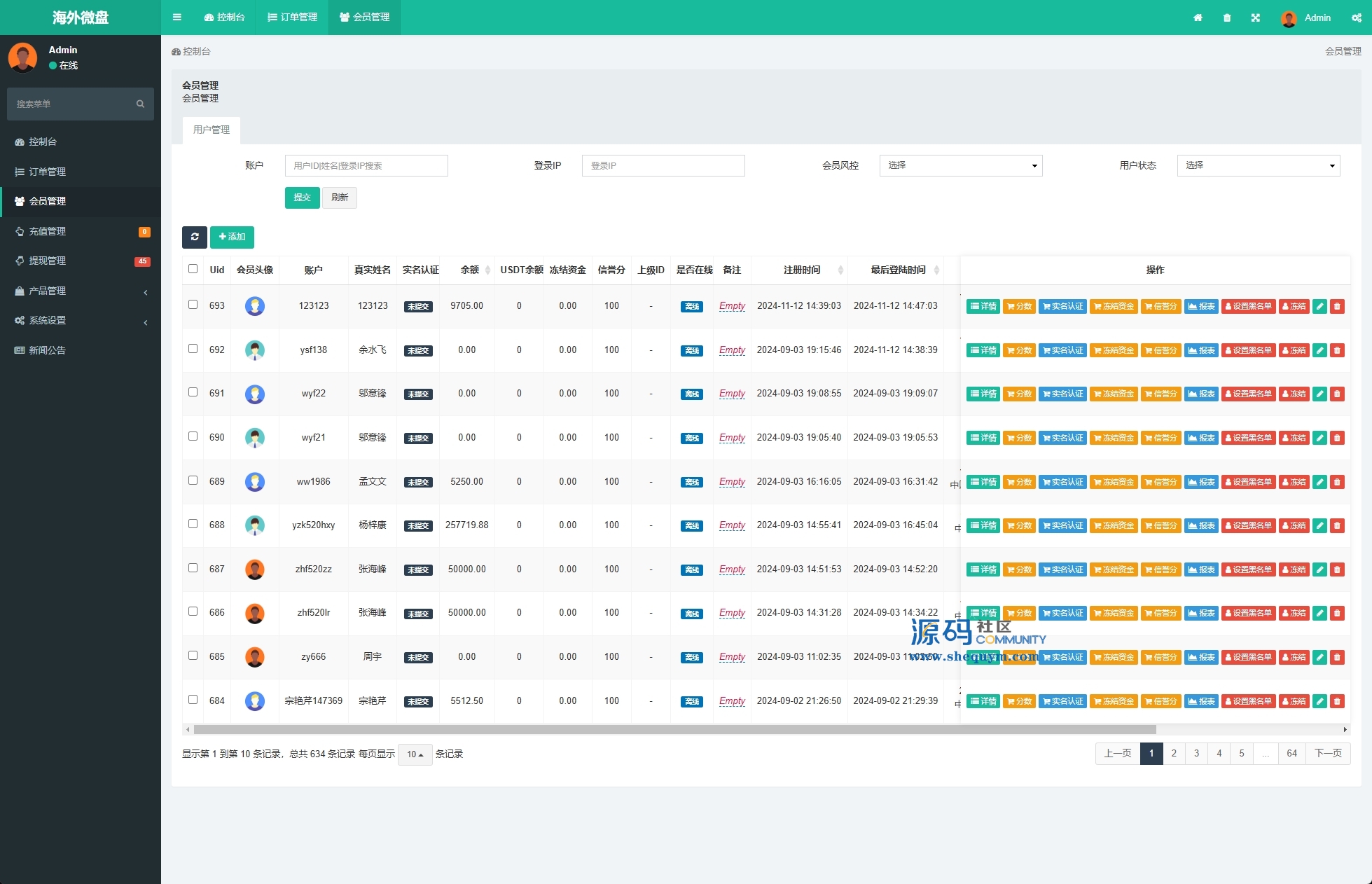
Task: Open the 用户状态 dropdown
Action: (x=1258, y=165)
